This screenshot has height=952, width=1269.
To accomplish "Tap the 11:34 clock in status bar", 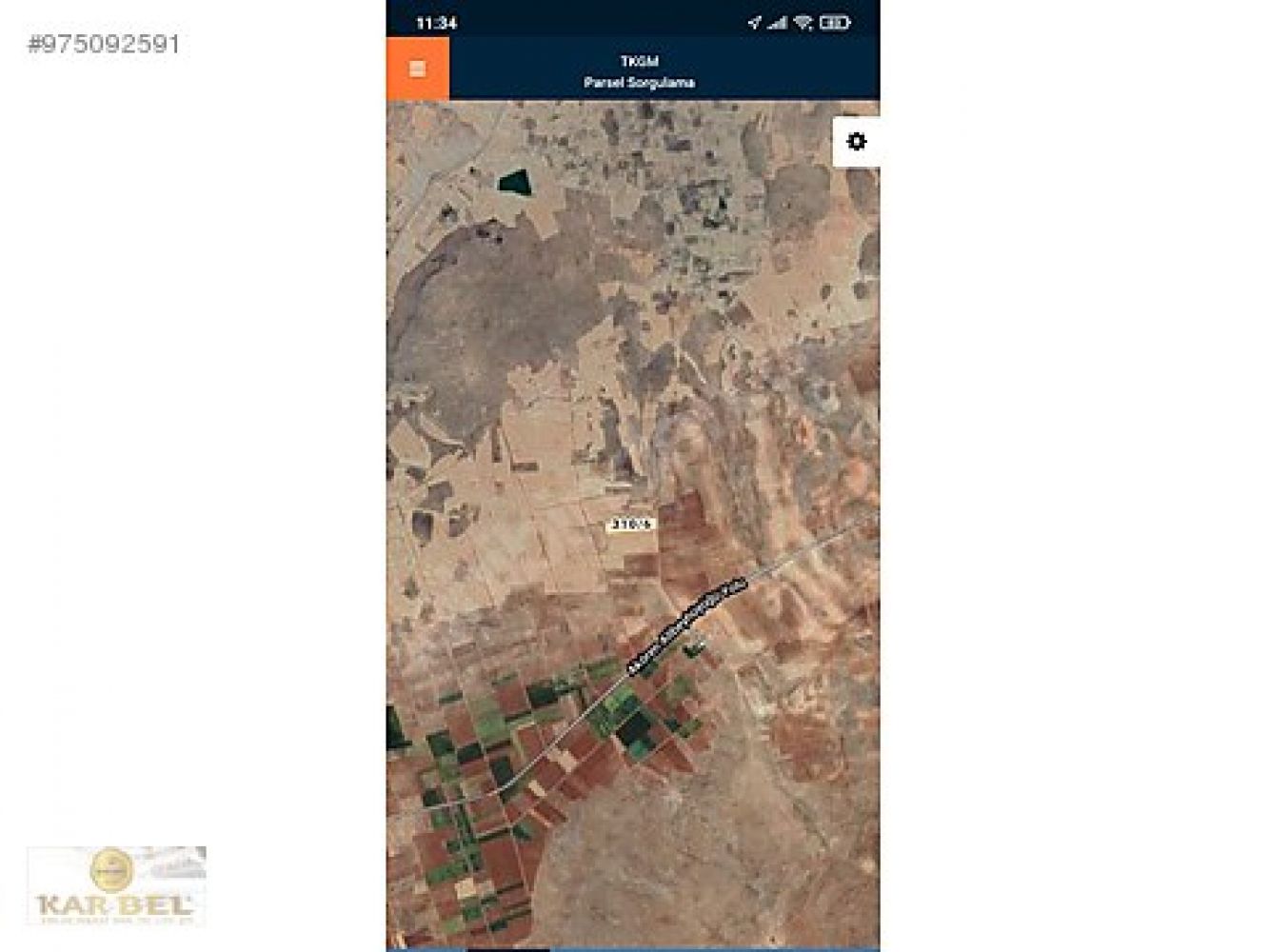I will [436, 23].
